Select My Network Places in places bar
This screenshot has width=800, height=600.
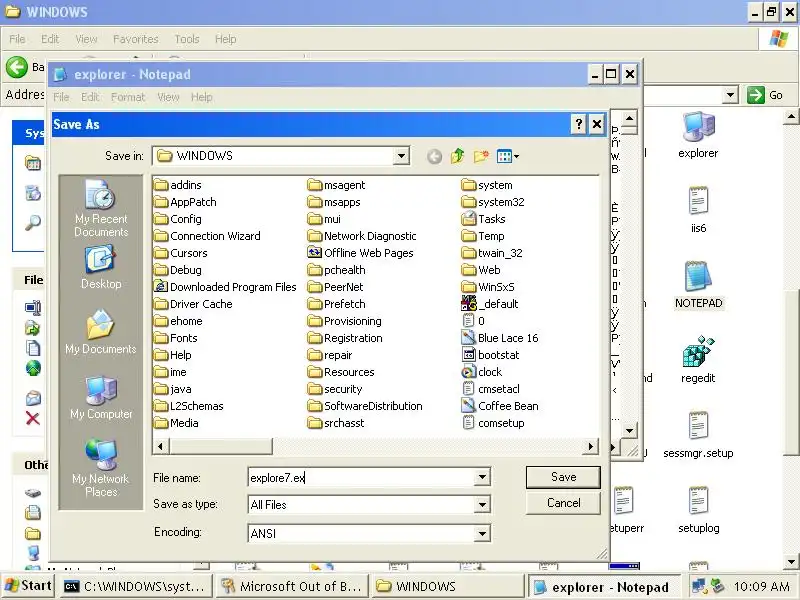pos(101,468)
